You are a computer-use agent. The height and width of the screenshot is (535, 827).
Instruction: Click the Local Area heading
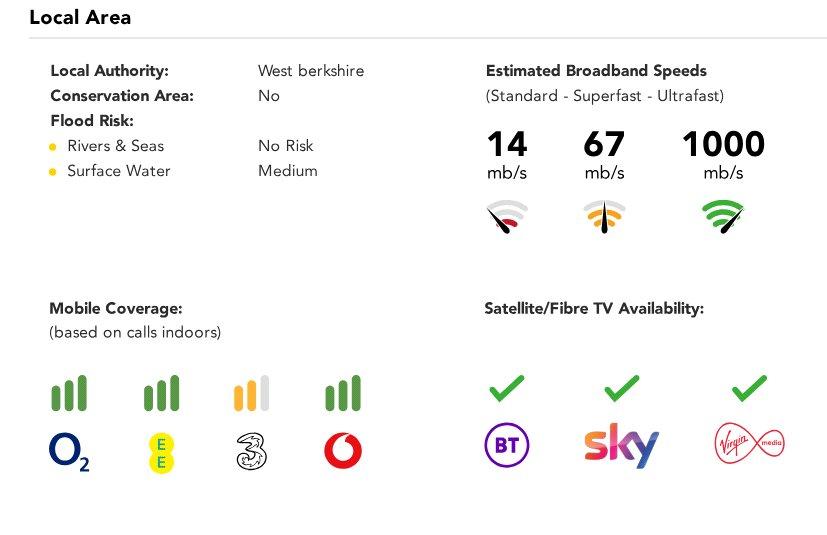coord(80,17)
